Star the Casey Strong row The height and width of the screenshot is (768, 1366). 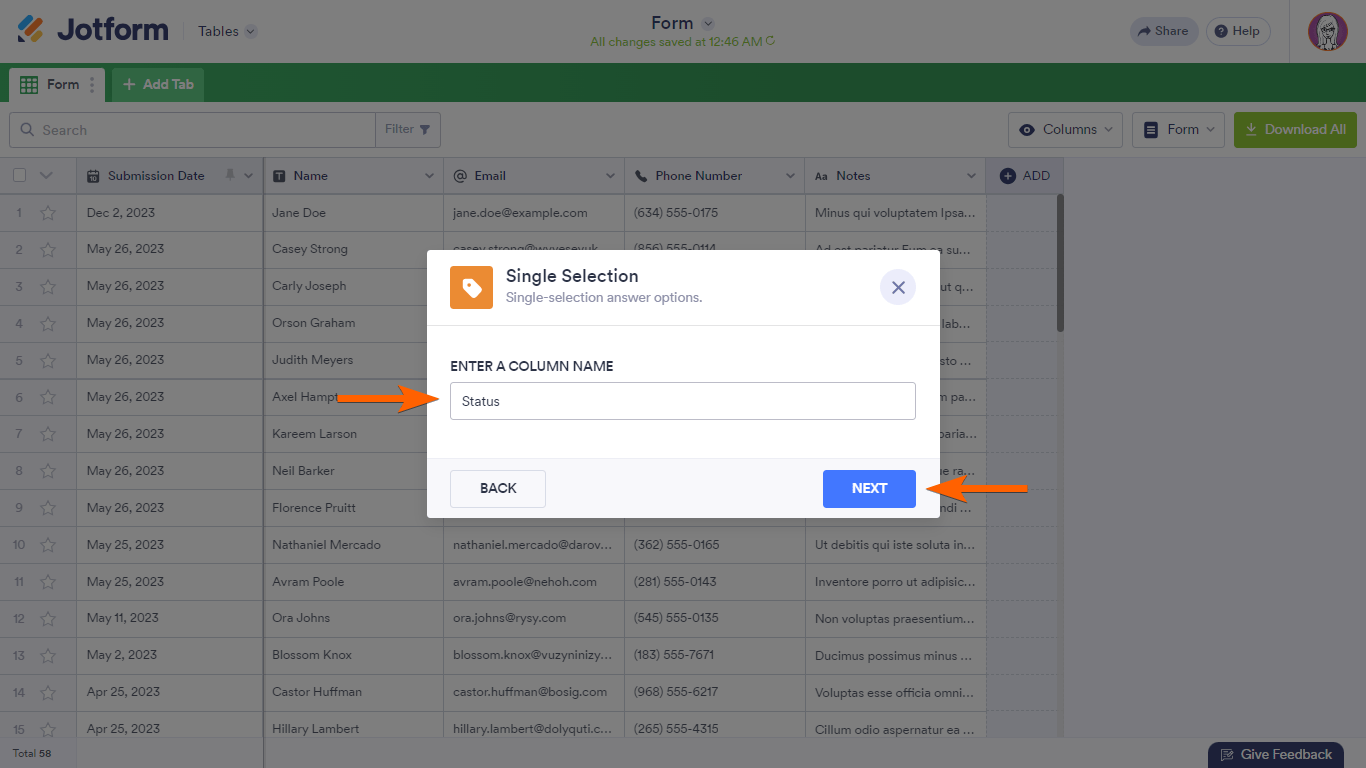click(x=49, y=249)
